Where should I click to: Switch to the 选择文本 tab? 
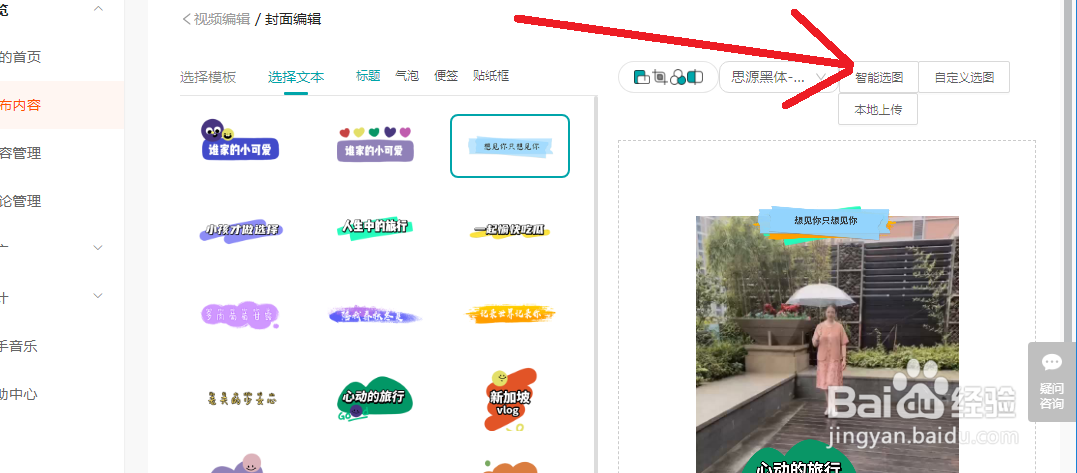(296, 77)
